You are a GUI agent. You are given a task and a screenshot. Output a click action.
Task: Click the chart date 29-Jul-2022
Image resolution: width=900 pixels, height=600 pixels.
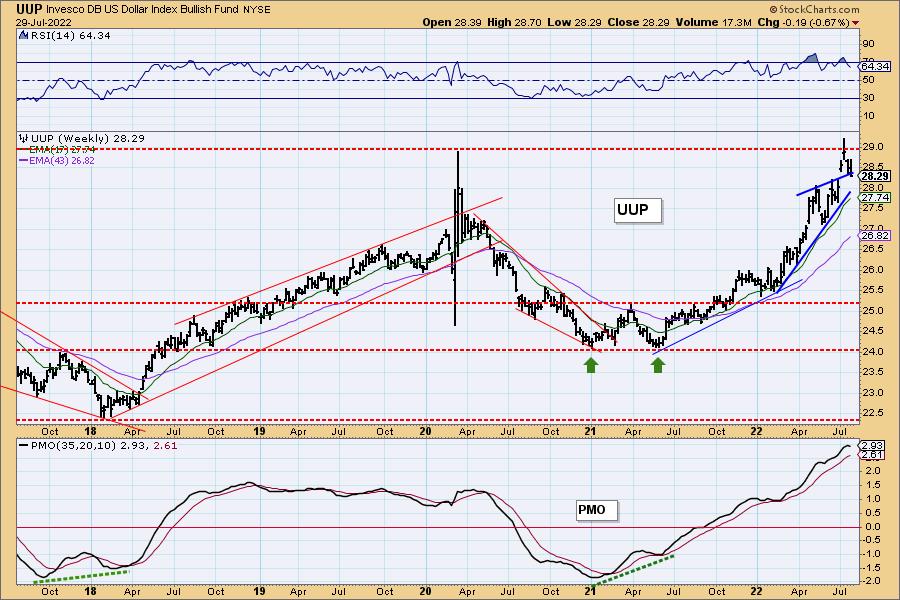(x=44, y=22)
